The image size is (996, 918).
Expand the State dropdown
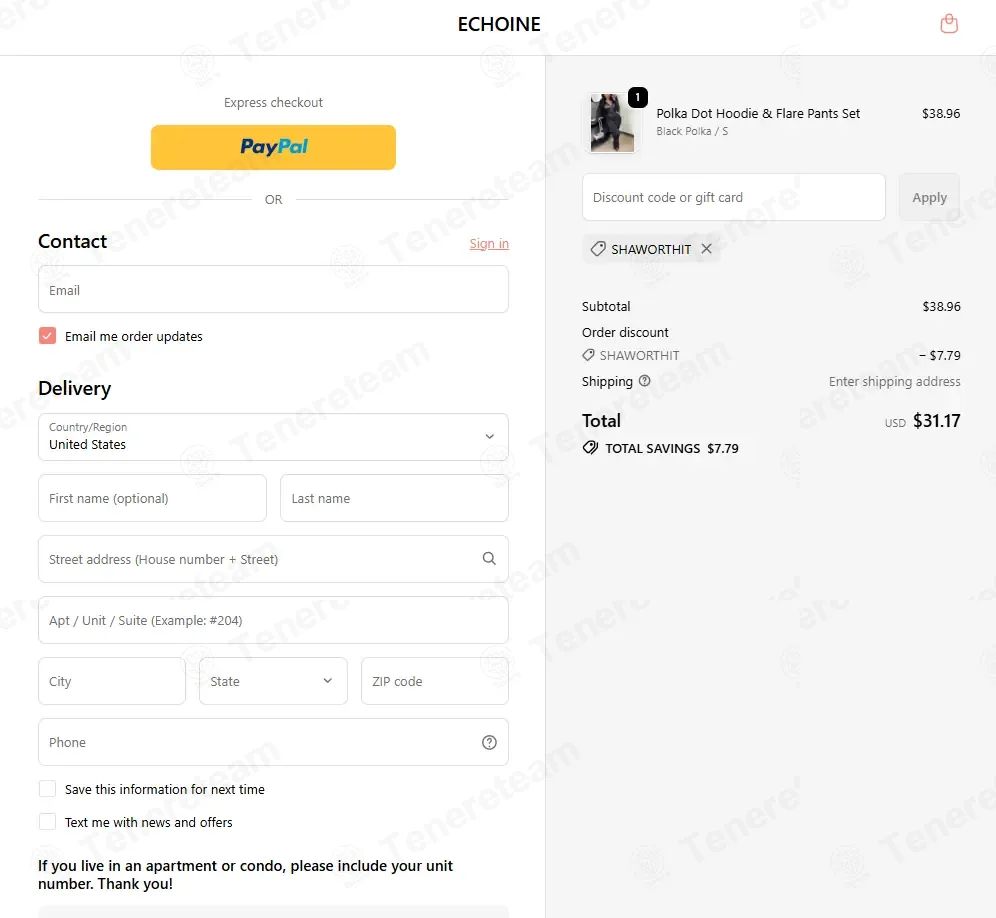[x=273, y=681]
